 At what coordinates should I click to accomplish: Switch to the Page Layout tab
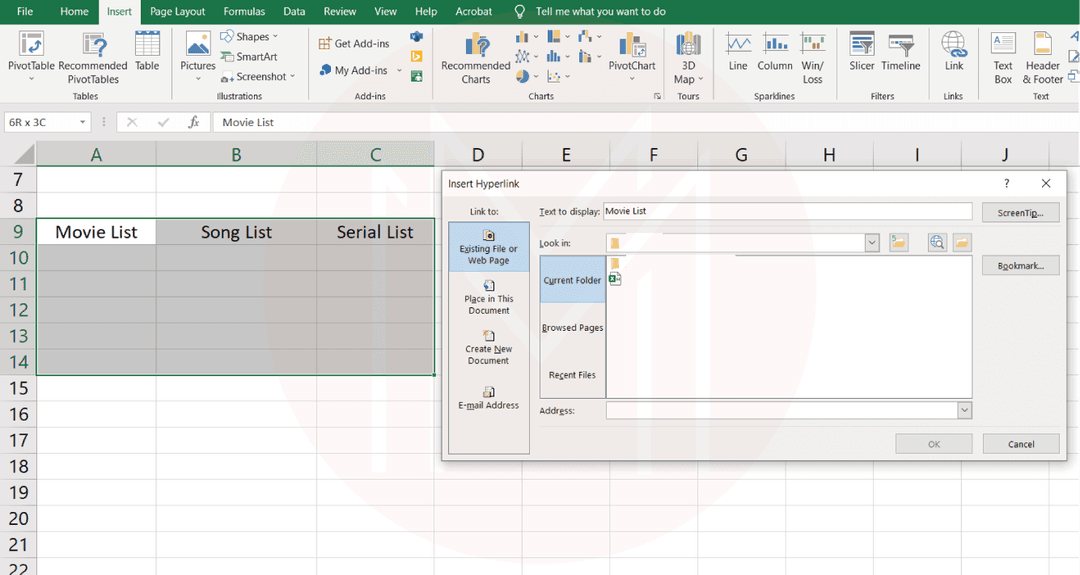pyautogui.click(x=177, y=12)
